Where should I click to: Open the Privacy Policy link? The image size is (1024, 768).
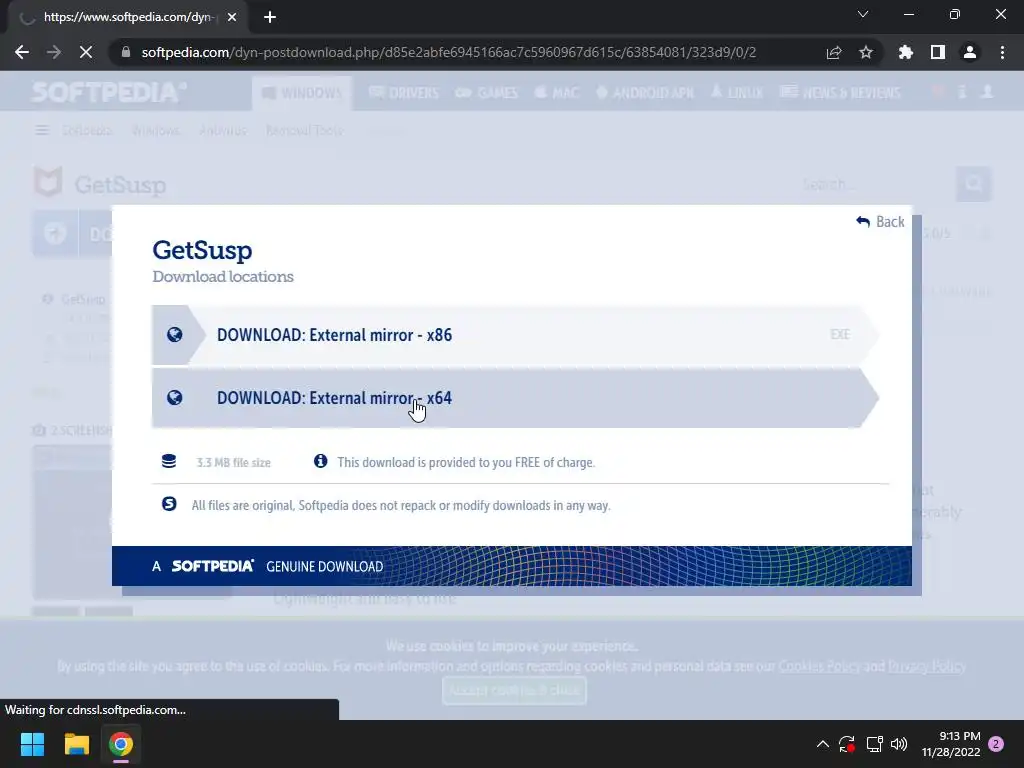tap(927, 666)
